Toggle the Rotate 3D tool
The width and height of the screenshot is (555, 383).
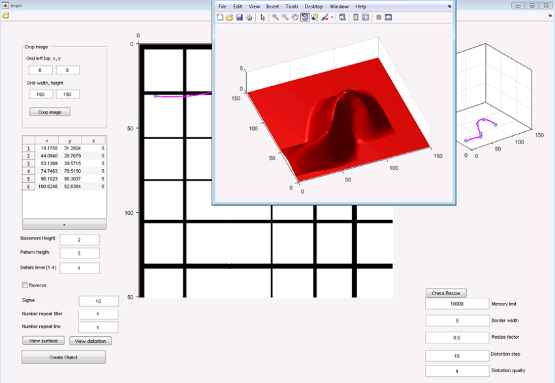(x=304, y=17)
